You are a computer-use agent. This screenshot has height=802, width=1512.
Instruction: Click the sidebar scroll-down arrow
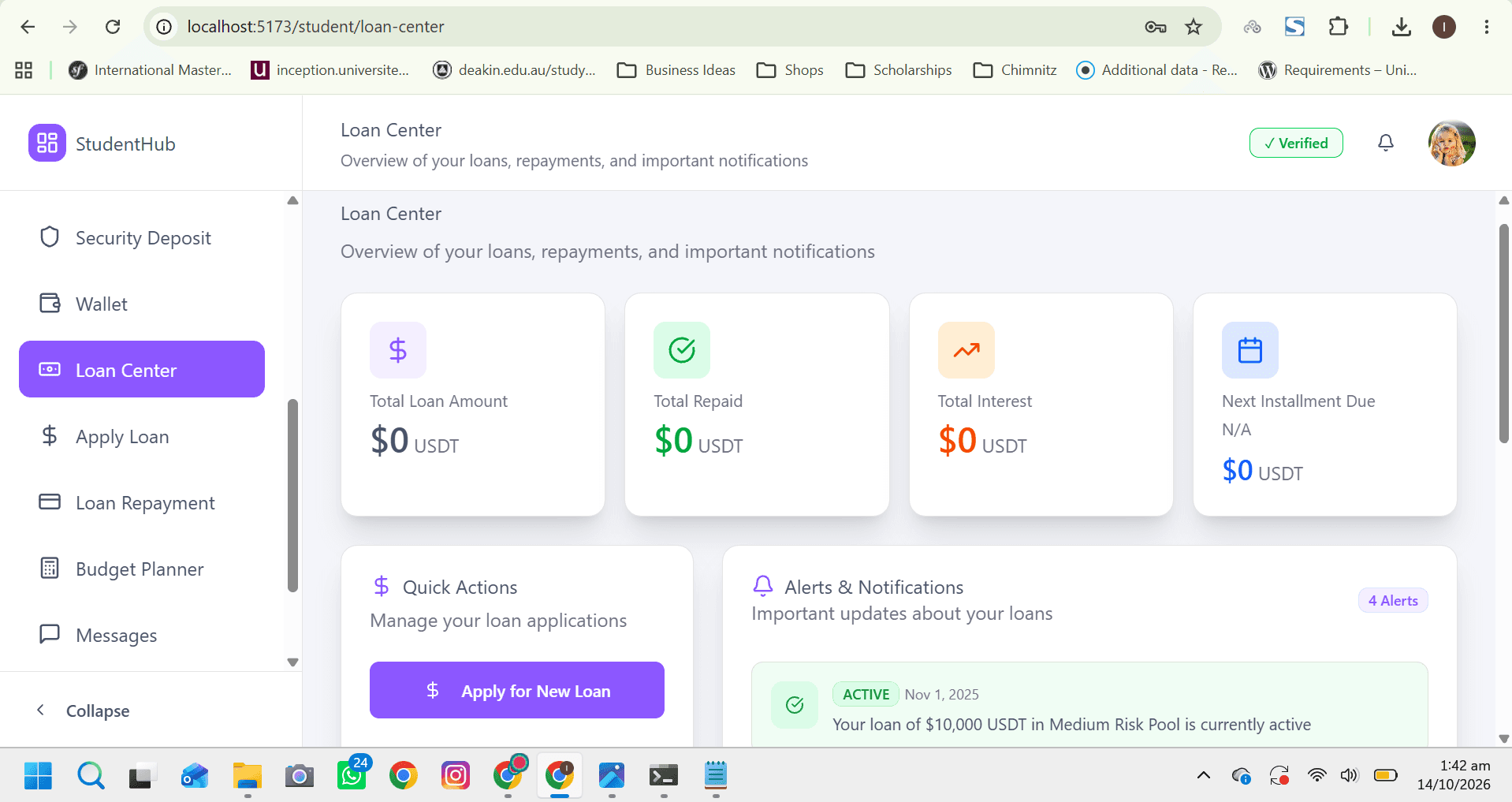[292, 662]
